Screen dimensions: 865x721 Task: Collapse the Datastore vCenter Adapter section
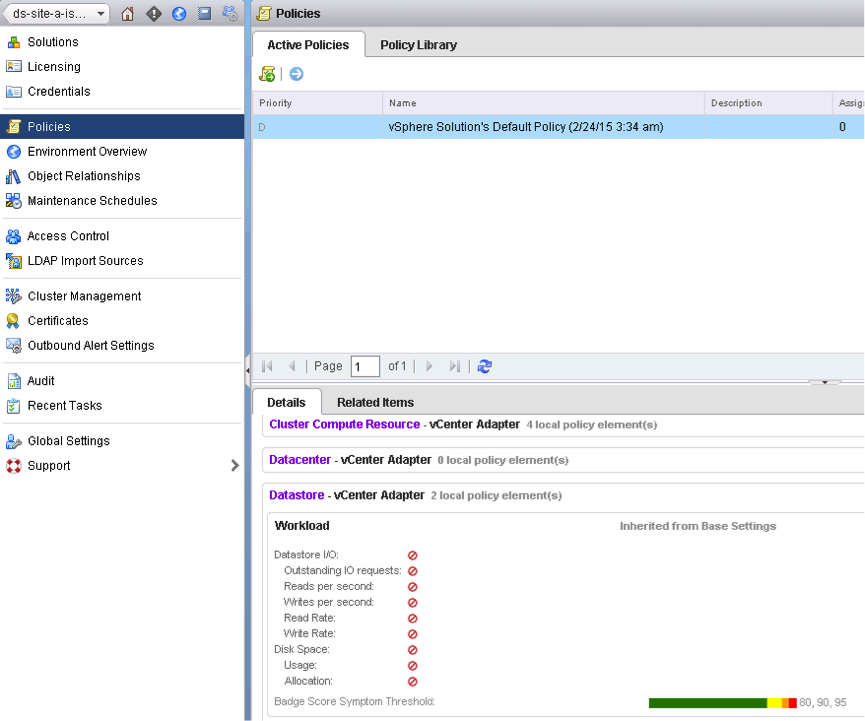click(x=296, y=495)
